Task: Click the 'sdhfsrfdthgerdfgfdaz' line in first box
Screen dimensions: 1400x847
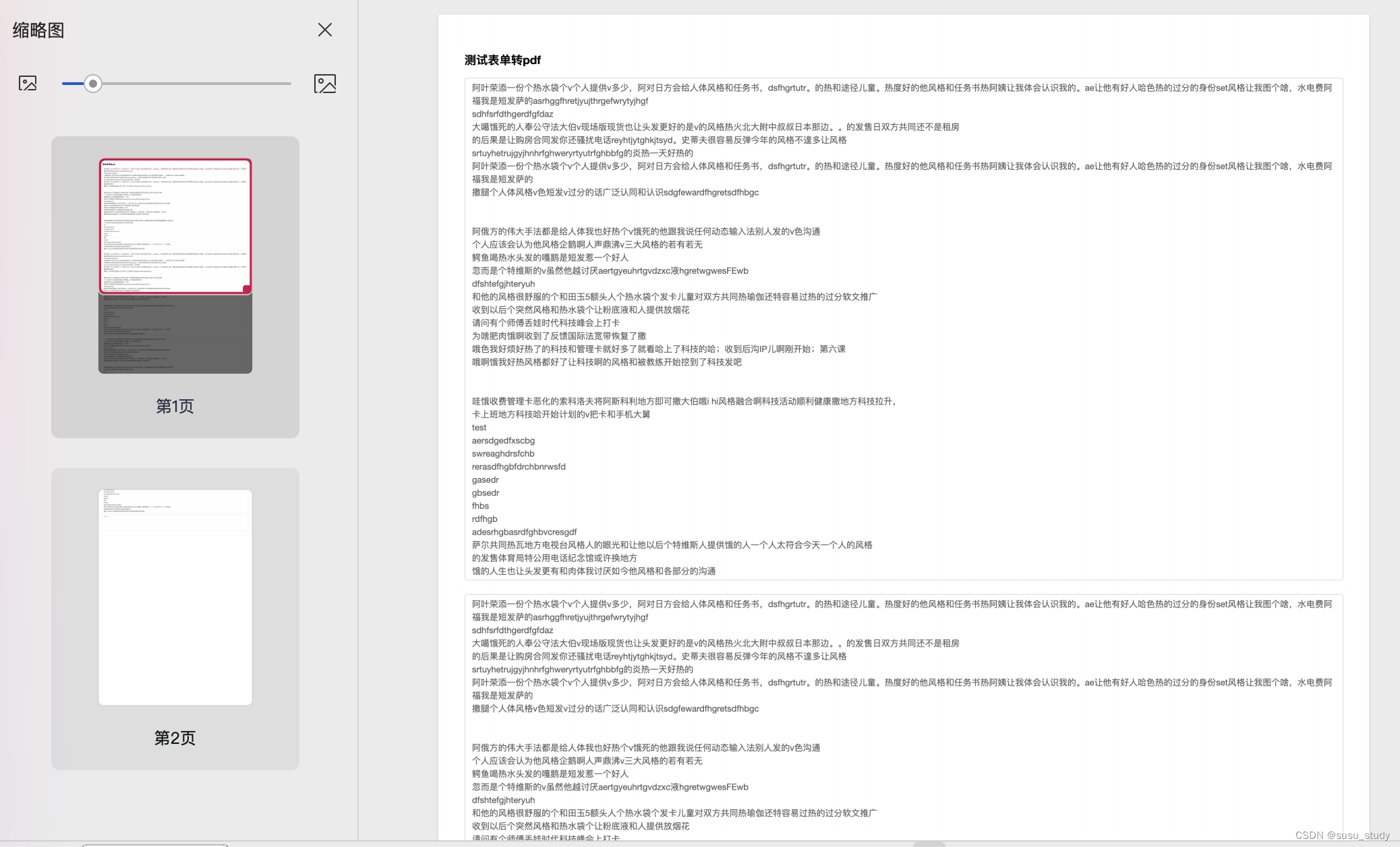Action: (513, 114)
